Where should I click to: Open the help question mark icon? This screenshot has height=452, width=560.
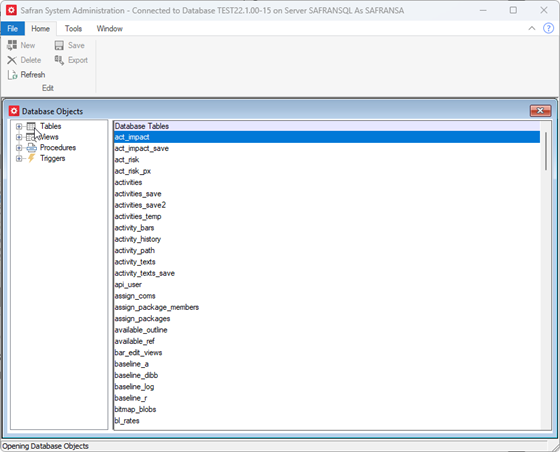pyautogui.click(x=548, y=28)
